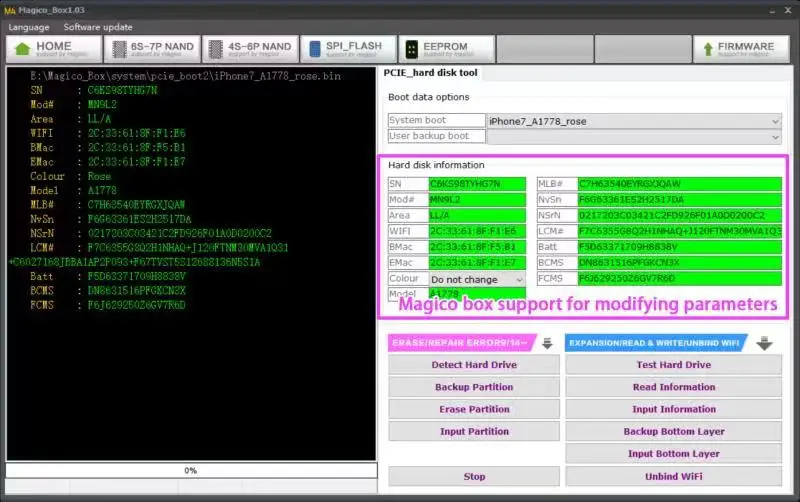Screen dimensions: 800x502
Task: Switch to the SPI_FLASH tab
Action: (348, 49)
